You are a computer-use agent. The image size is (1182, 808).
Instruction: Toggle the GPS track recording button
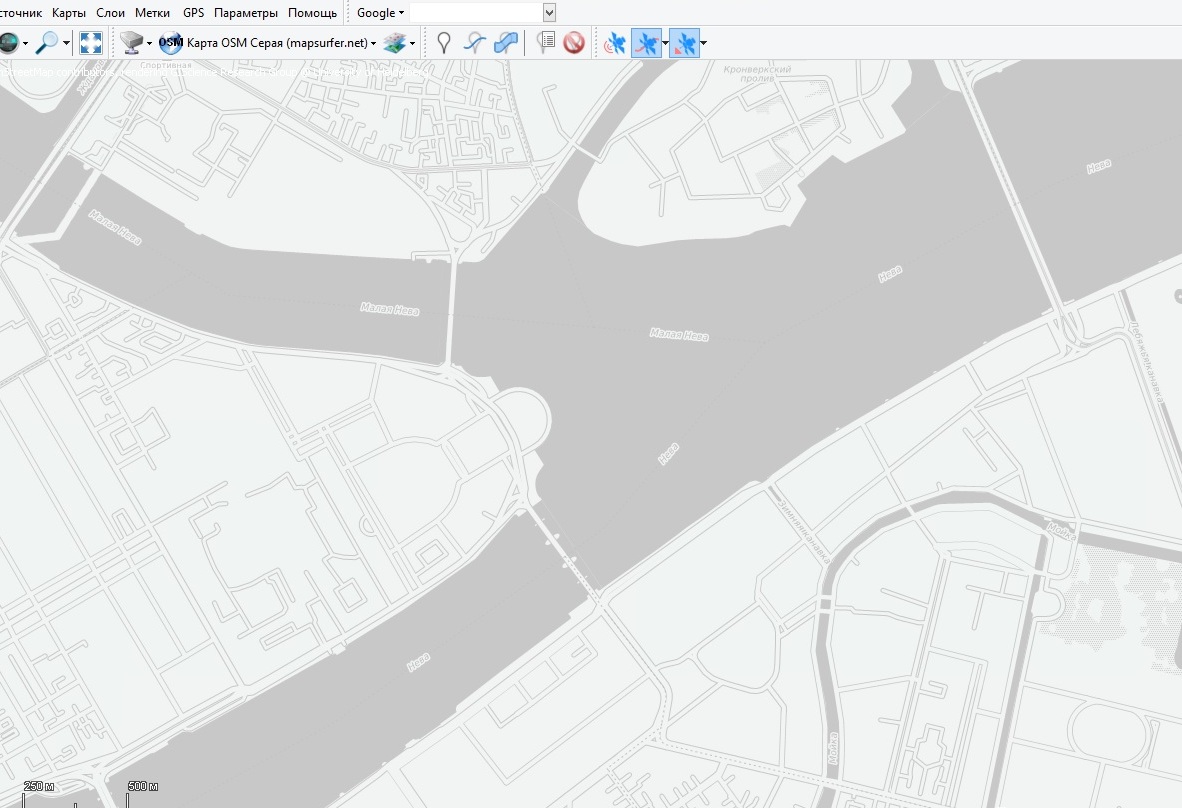pos(647,43)
